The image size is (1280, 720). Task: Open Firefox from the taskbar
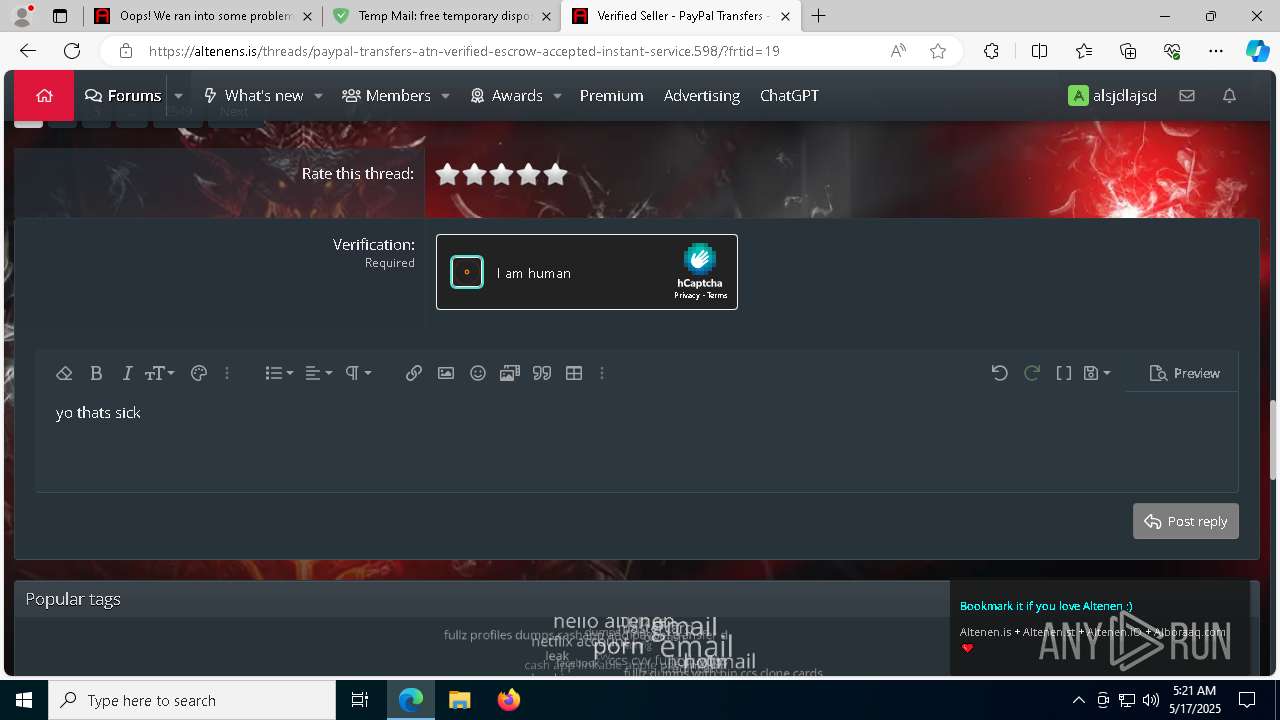pyautogui.click(x=508, y=700)
